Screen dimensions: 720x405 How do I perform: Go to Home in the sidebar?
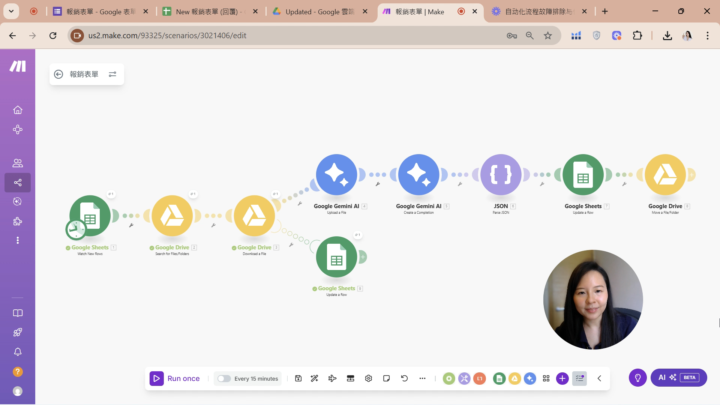point(17,110)
